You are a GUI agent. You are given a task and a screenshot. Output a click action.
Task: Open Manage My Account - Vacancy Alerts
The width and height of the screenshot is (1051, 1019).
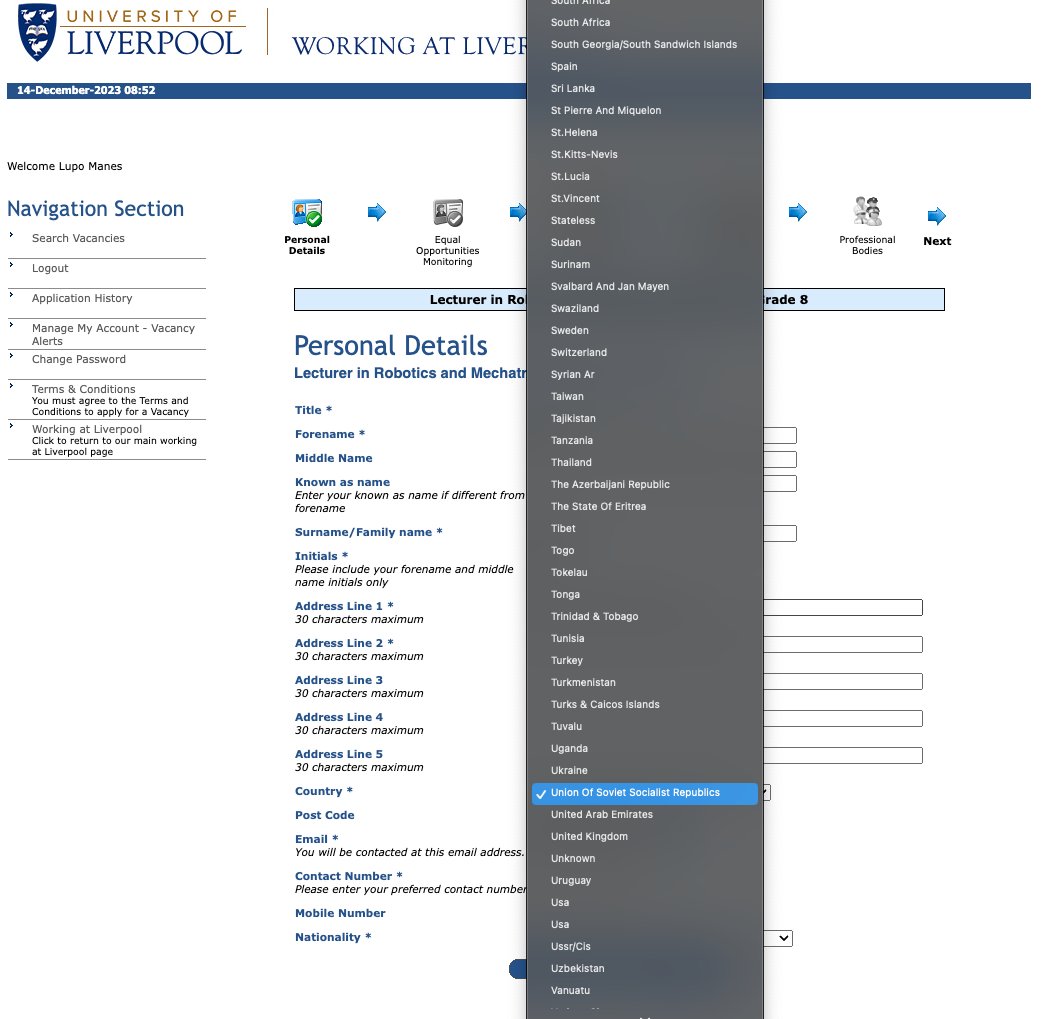[x=113, y=335]
